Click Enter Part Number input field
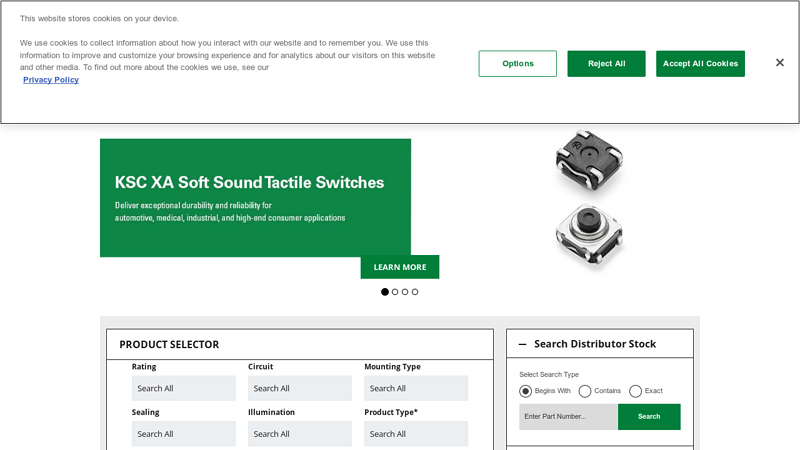 (568, 417)
